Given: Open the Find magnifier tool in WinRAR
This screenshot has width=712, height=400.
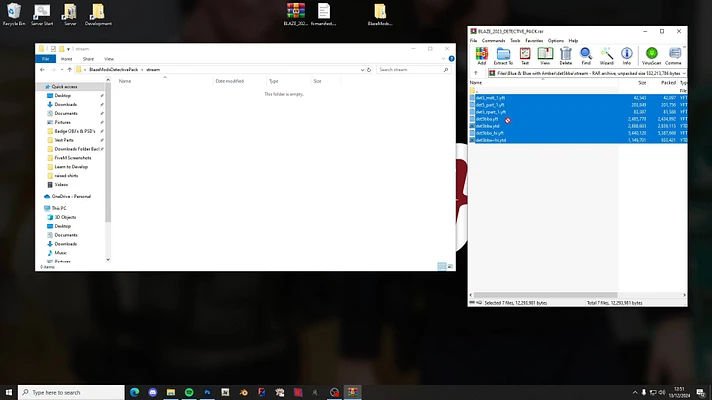Looking at the screenshot, I should (x=586, y=56).
